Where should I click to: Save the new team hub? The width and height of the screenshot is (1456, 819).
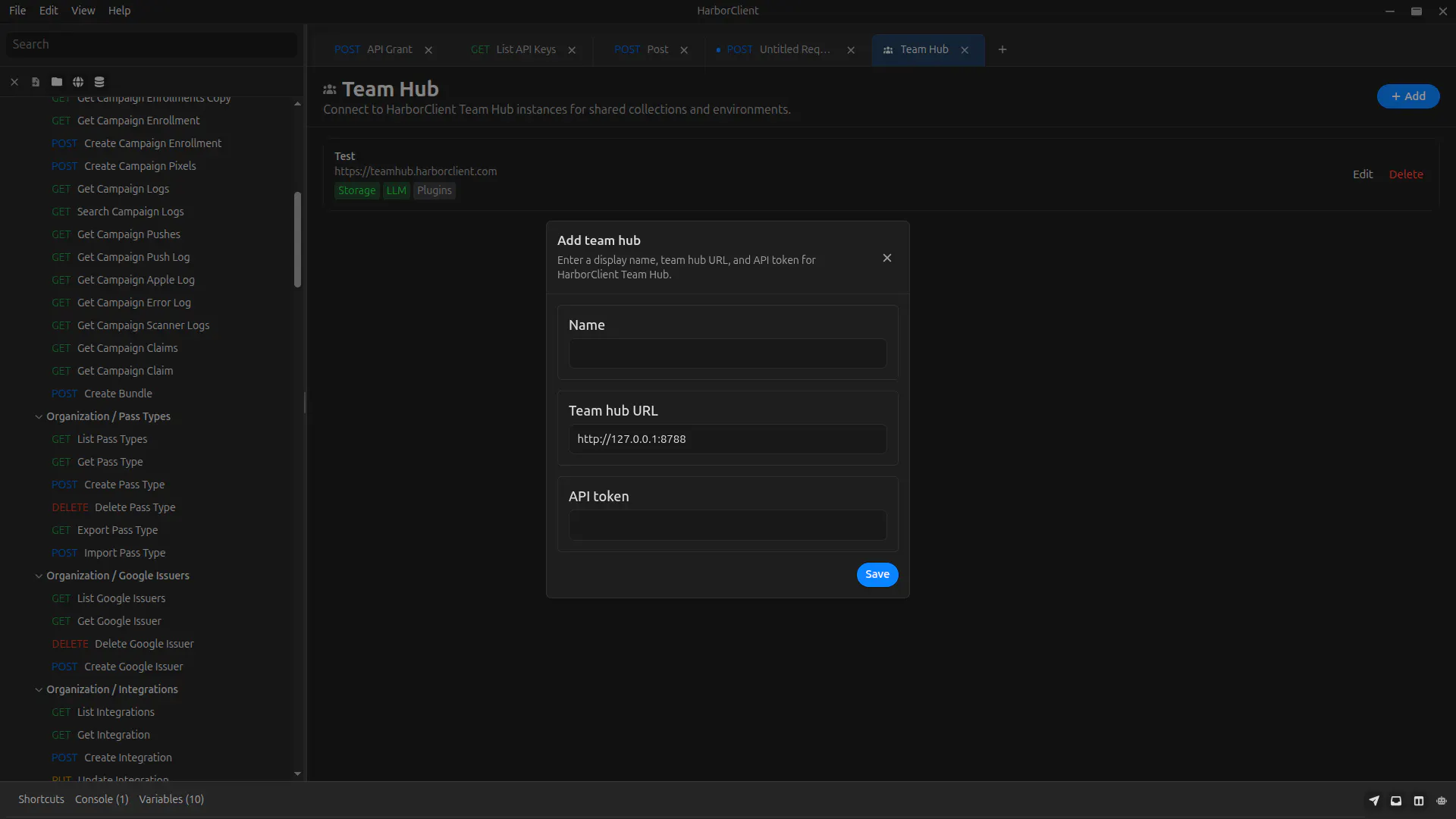[x=877, y=574]
